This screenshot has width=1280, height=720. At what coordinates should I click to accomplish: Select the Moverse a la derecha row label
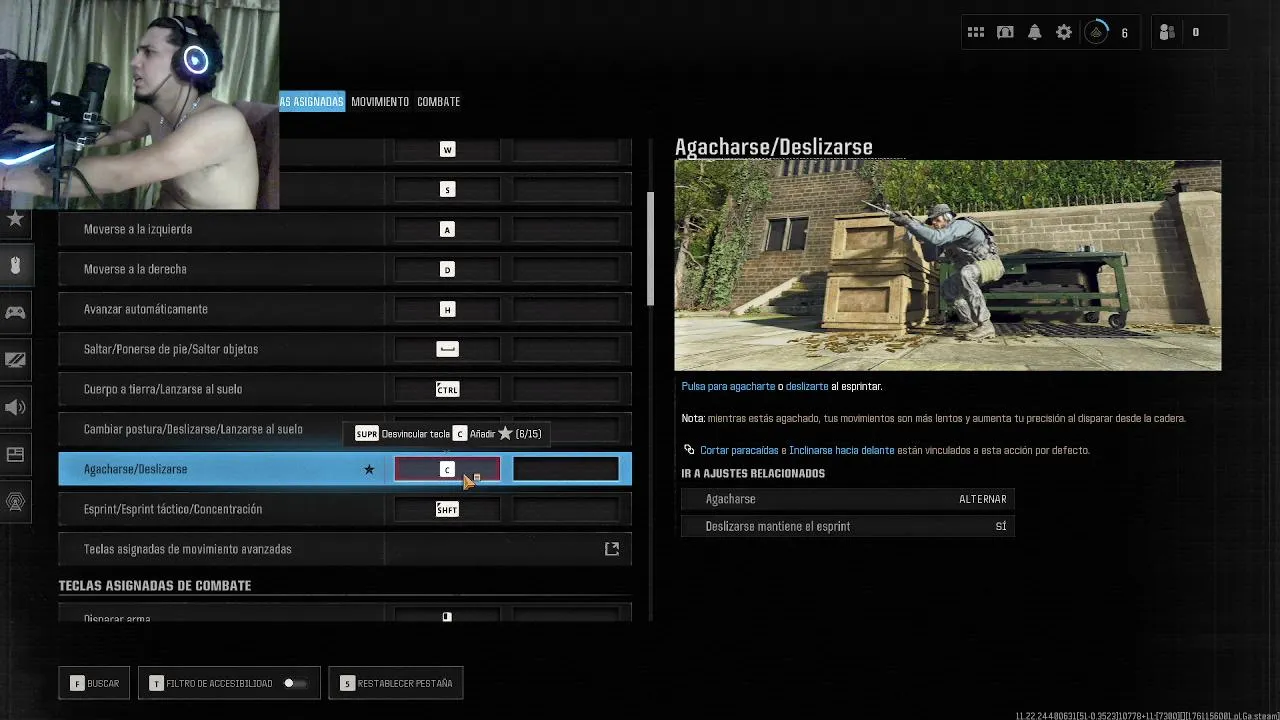pos(135,269)
